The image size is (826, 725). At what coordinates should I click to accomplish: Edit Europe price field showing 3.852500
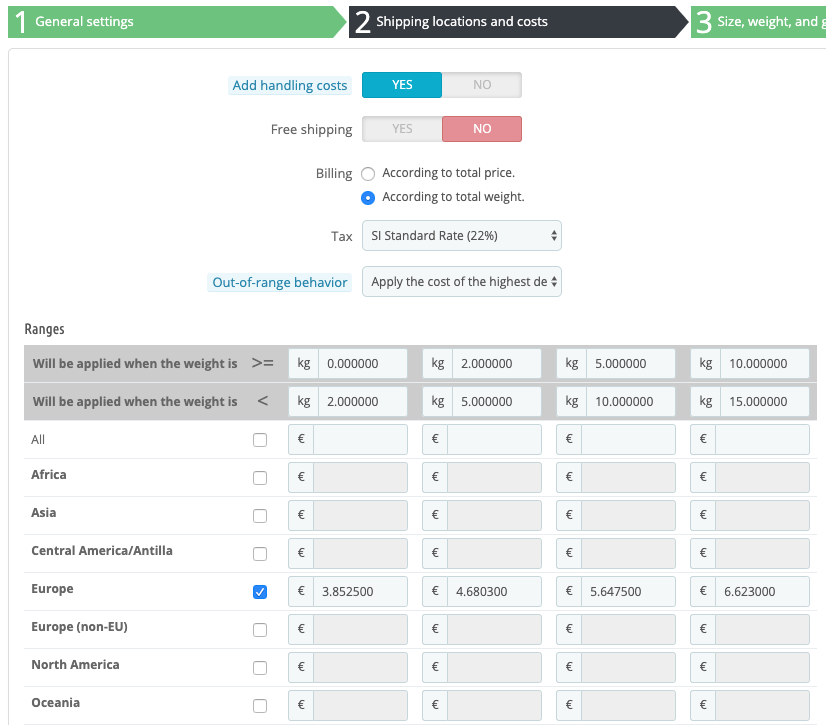tap(360, 591)
